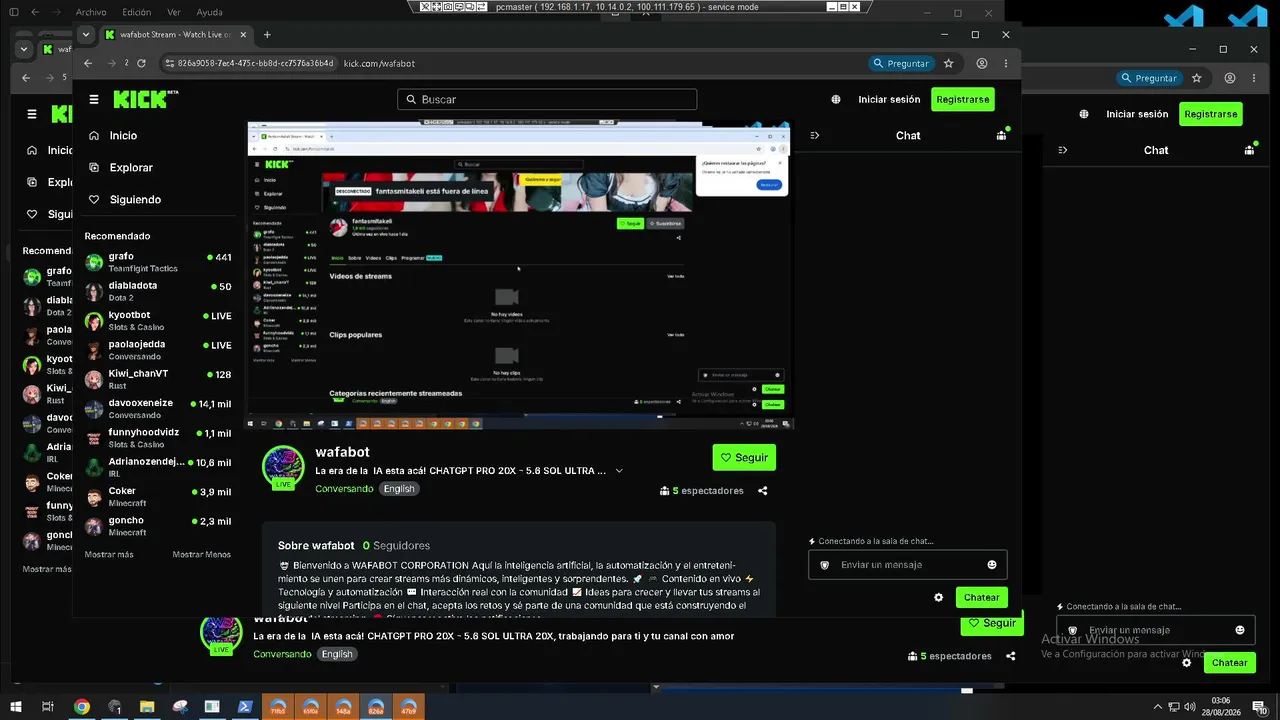
Task: Open the Archivo menu
Action: point(91,12)
